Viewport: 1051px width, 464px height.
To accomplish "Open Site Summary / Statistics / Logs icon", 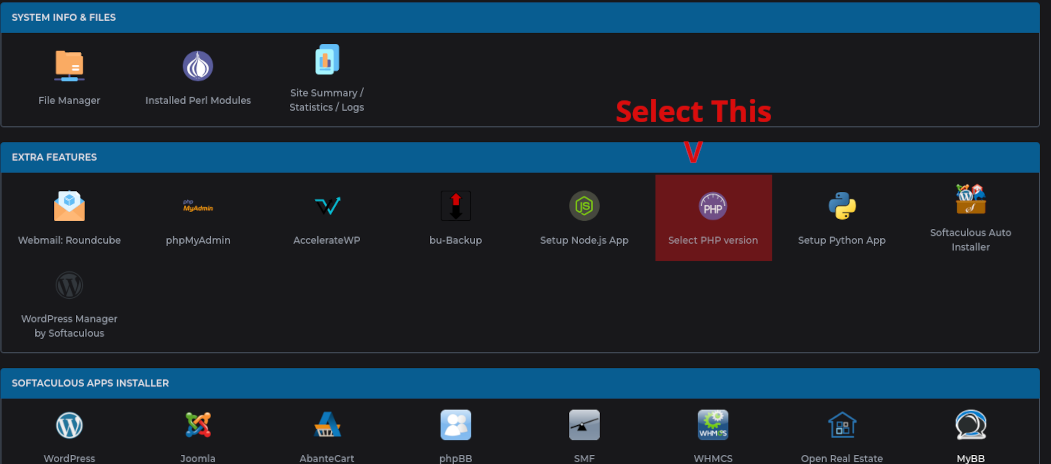I will (327, 60).
